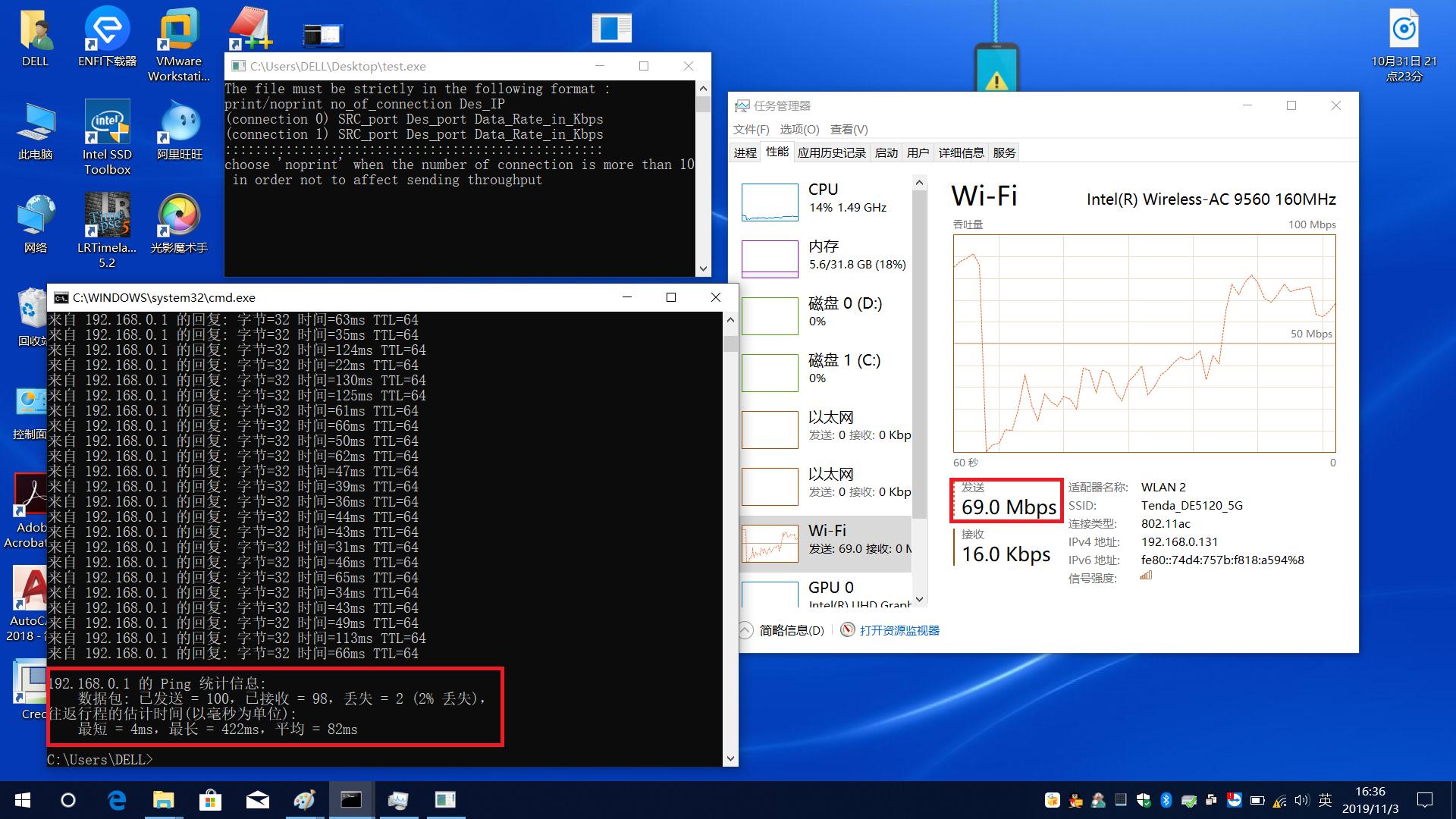Collapse to brief info view (简略信息)
The width and height of the screenshot is (1456, 819).
pyautogui.click(x=791, y=630)
